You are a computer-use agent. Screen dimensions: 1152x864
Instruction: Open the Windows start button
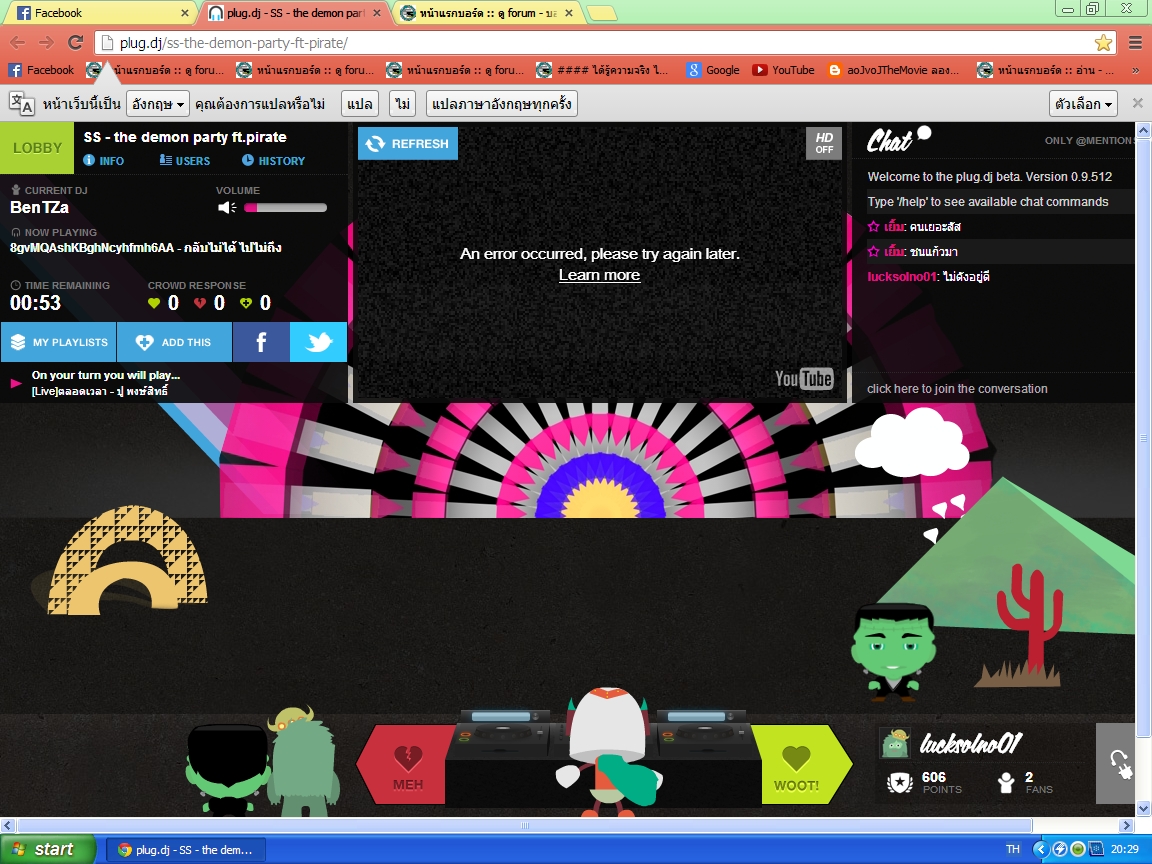tap(48, 849)
